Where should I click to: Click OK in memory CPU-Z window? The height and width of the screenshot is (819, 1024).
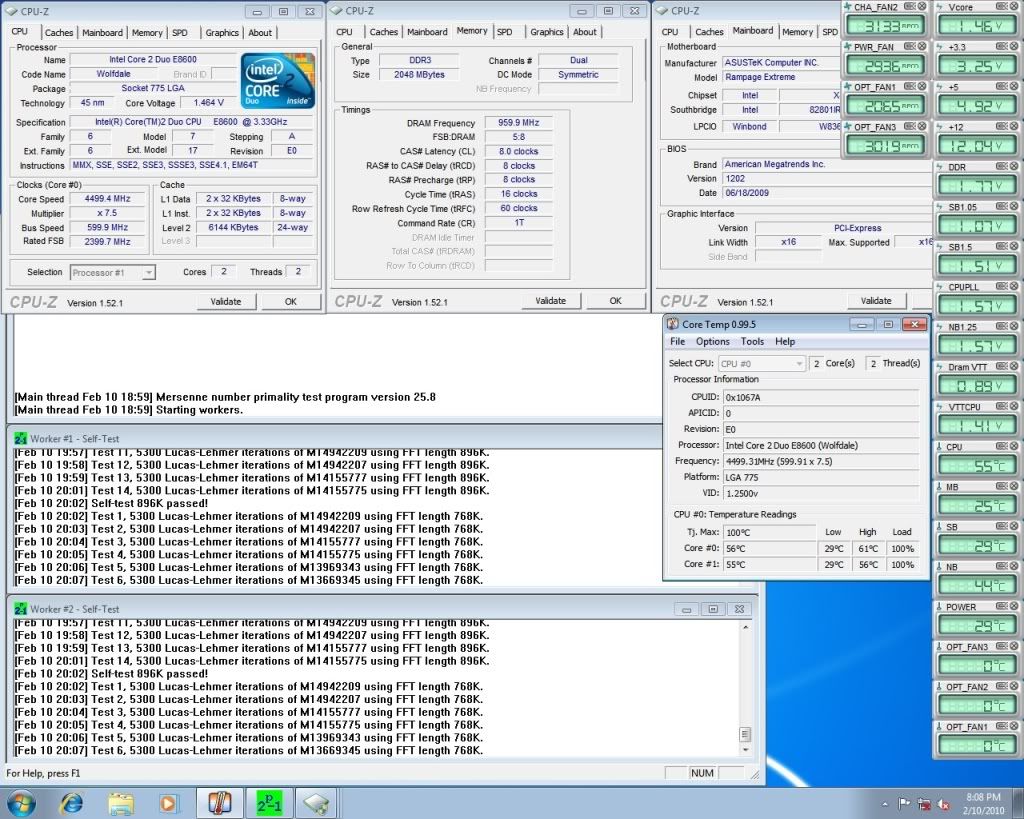(x=615, y=301)
